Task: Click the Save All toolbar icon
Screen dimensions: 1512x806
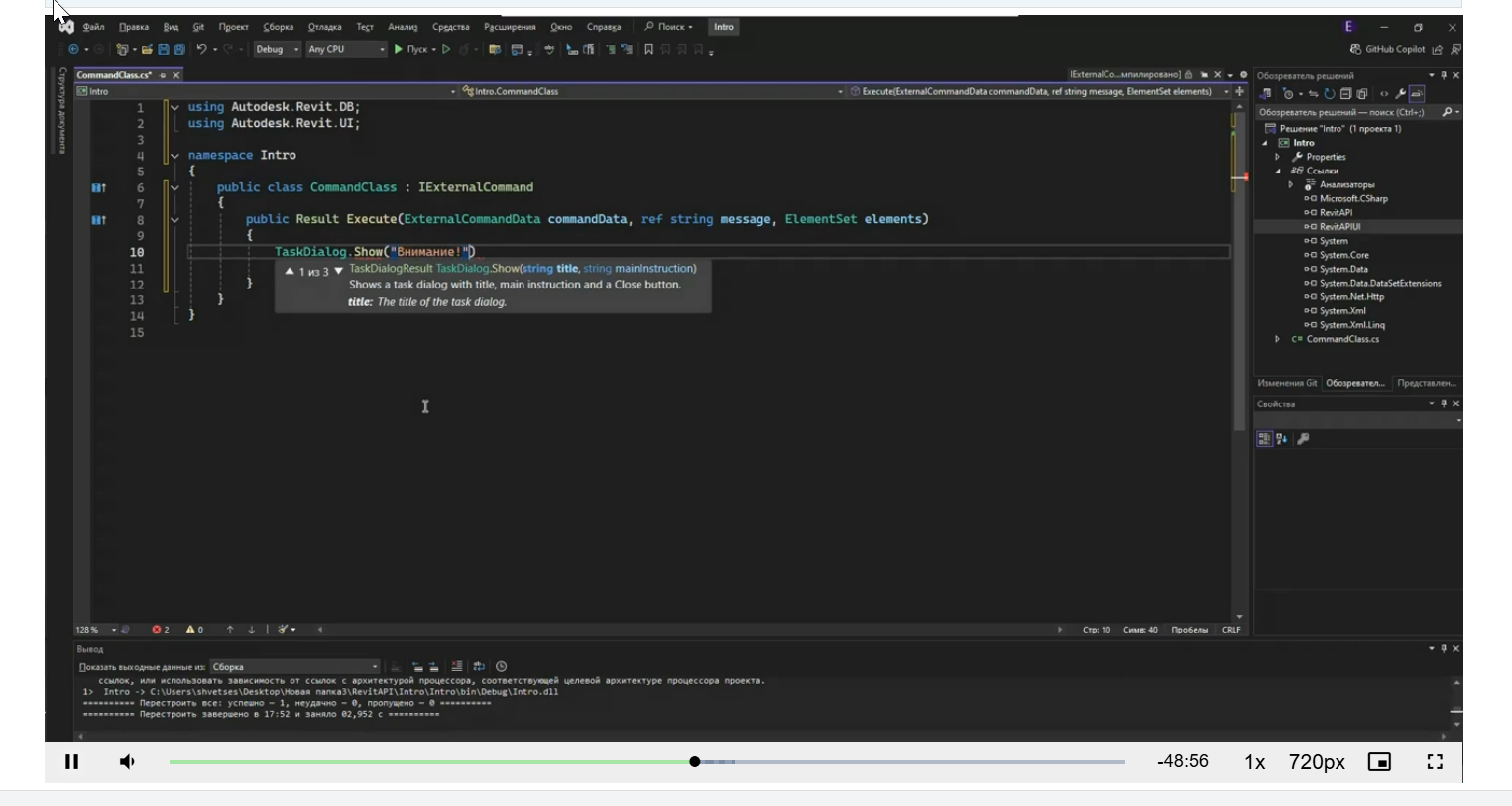Action: tap(179, 49)
